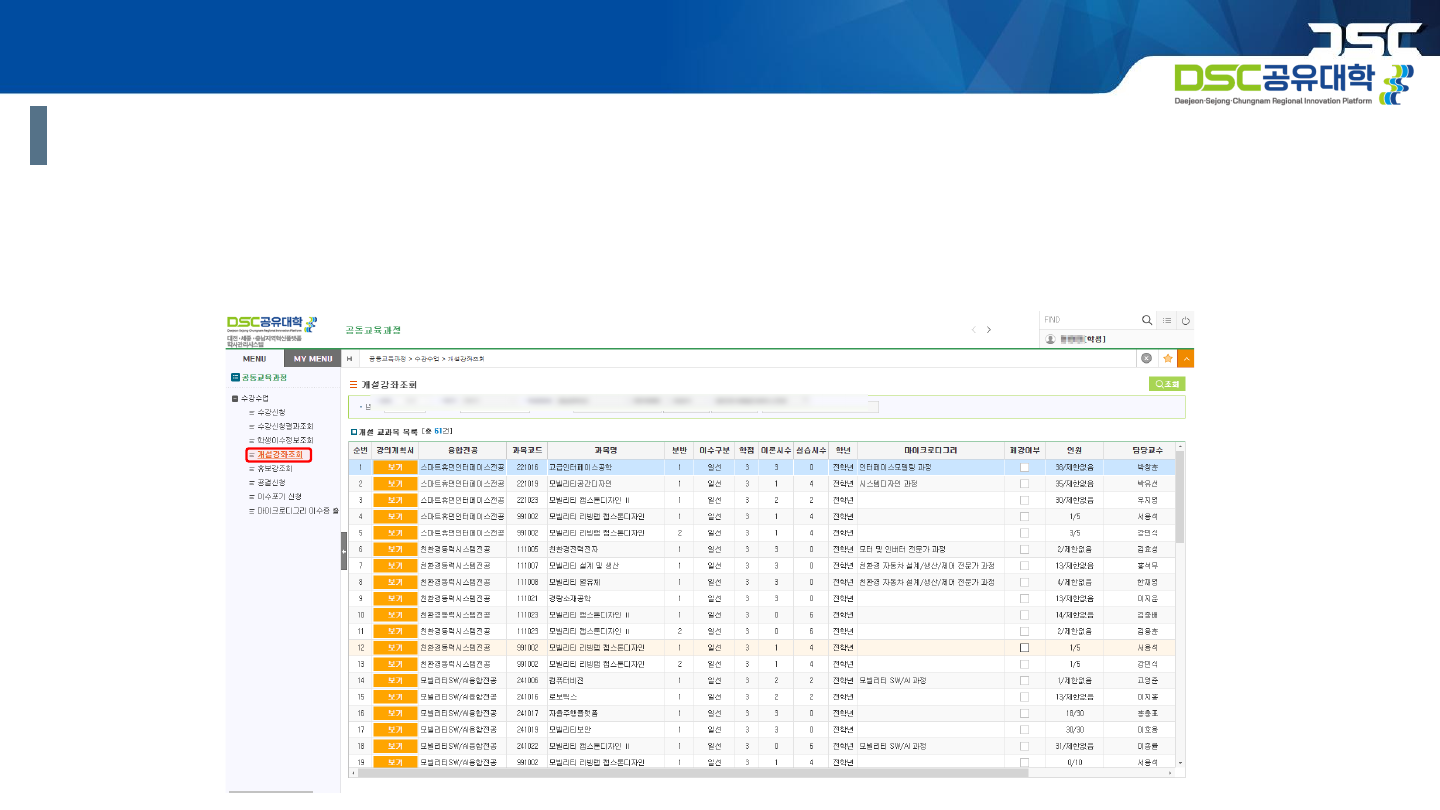Click 보기 button in row 16
The width and height of the screenshot is (1440, 810).
click(394, 713)
